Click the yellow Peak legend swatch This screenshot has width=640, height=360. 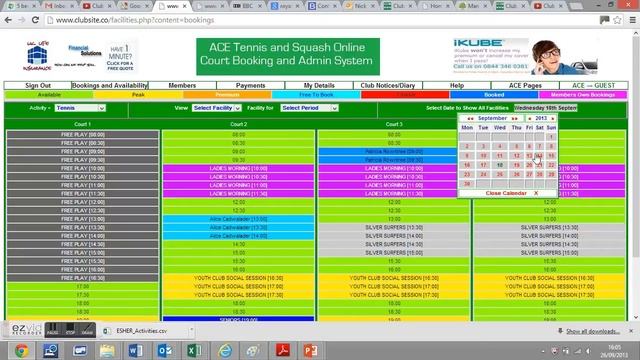tap(138, 95)
